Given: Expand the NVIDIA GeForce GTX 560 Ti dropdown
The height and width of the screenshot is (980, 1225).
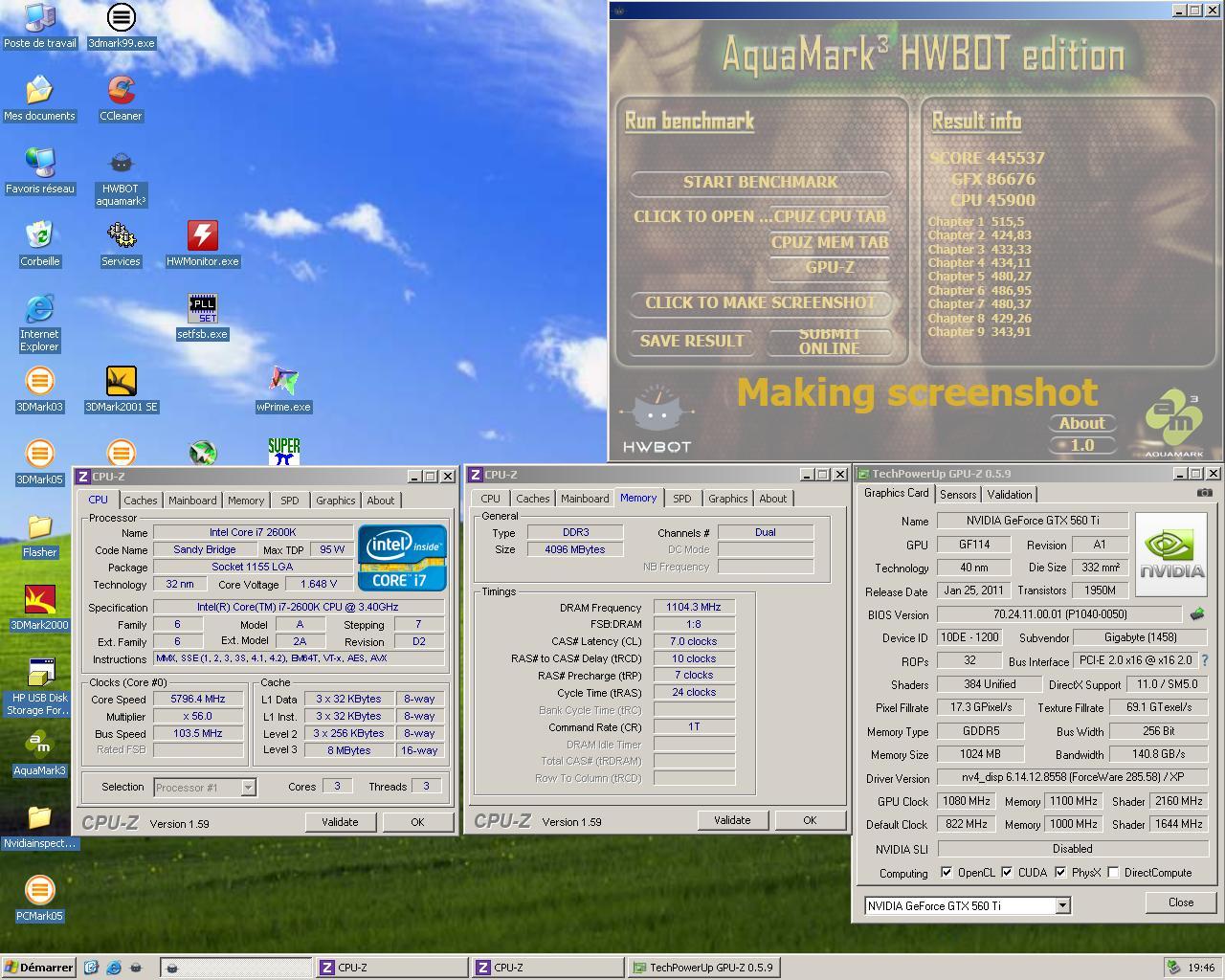Looking at the screenshot, I should [x=1062, y=905].
